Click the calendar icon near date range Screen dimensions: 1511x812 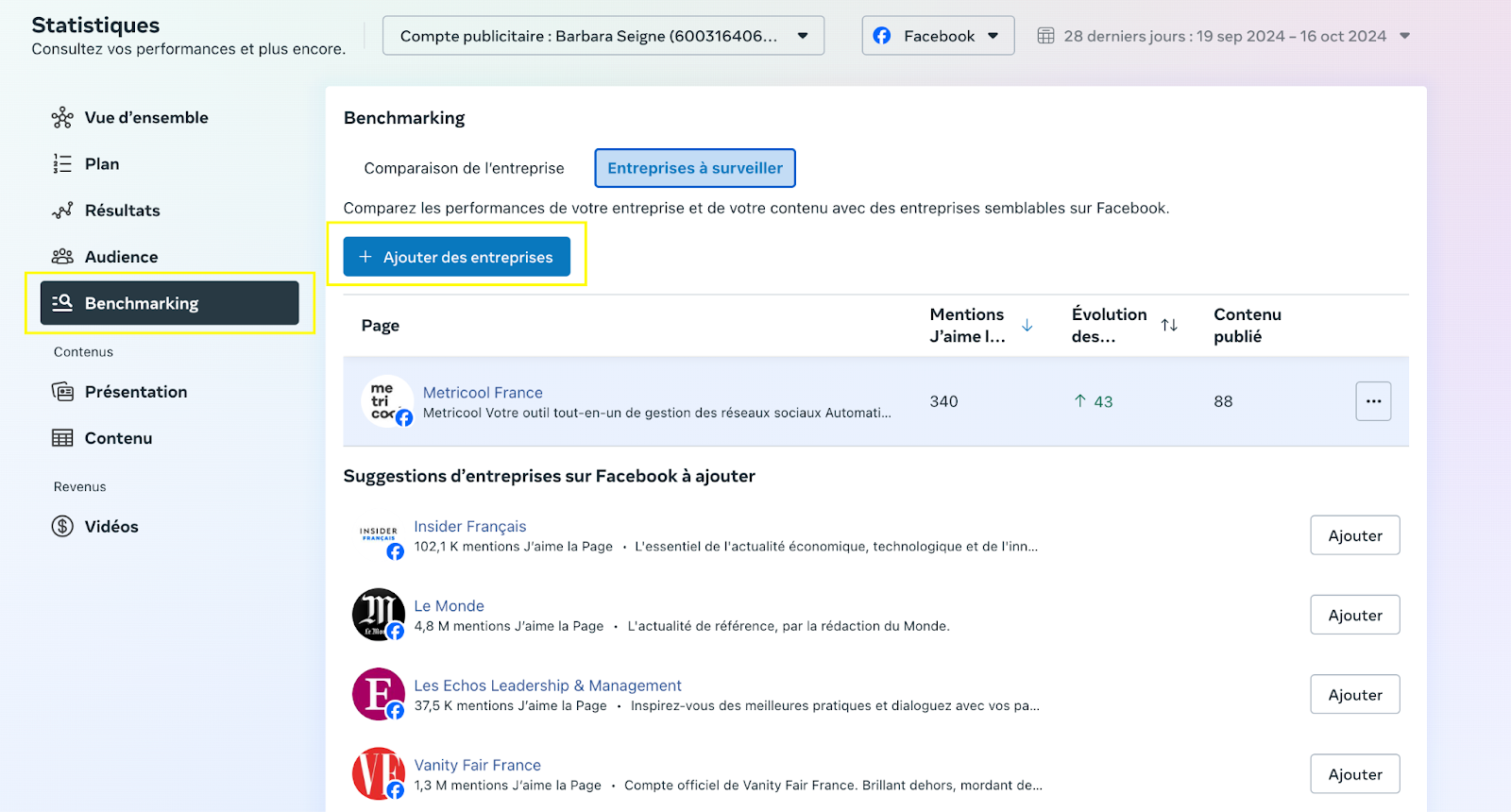click(1045, 36)
